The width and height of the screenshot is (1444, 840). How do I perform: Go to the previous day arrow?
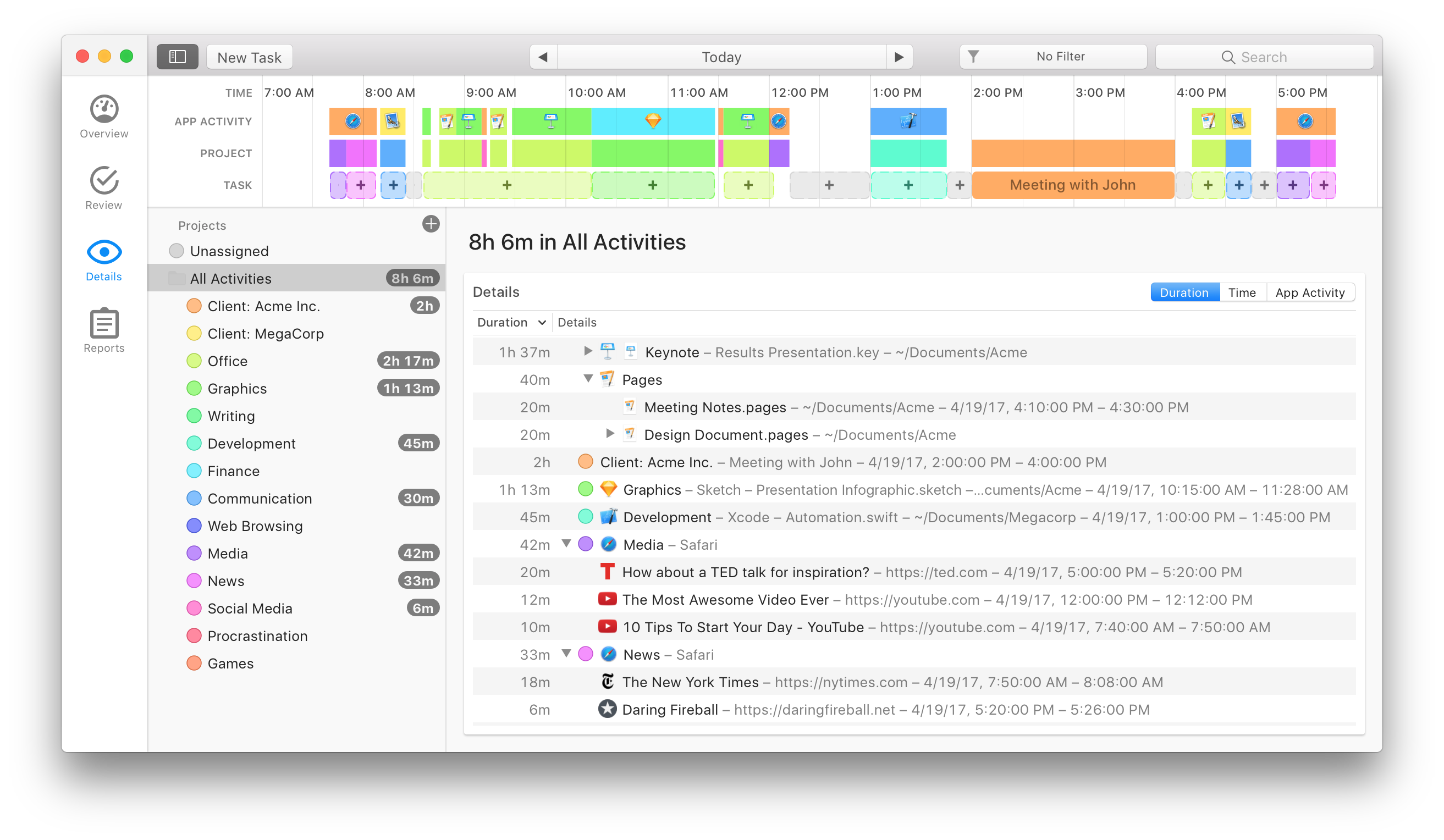543,57
